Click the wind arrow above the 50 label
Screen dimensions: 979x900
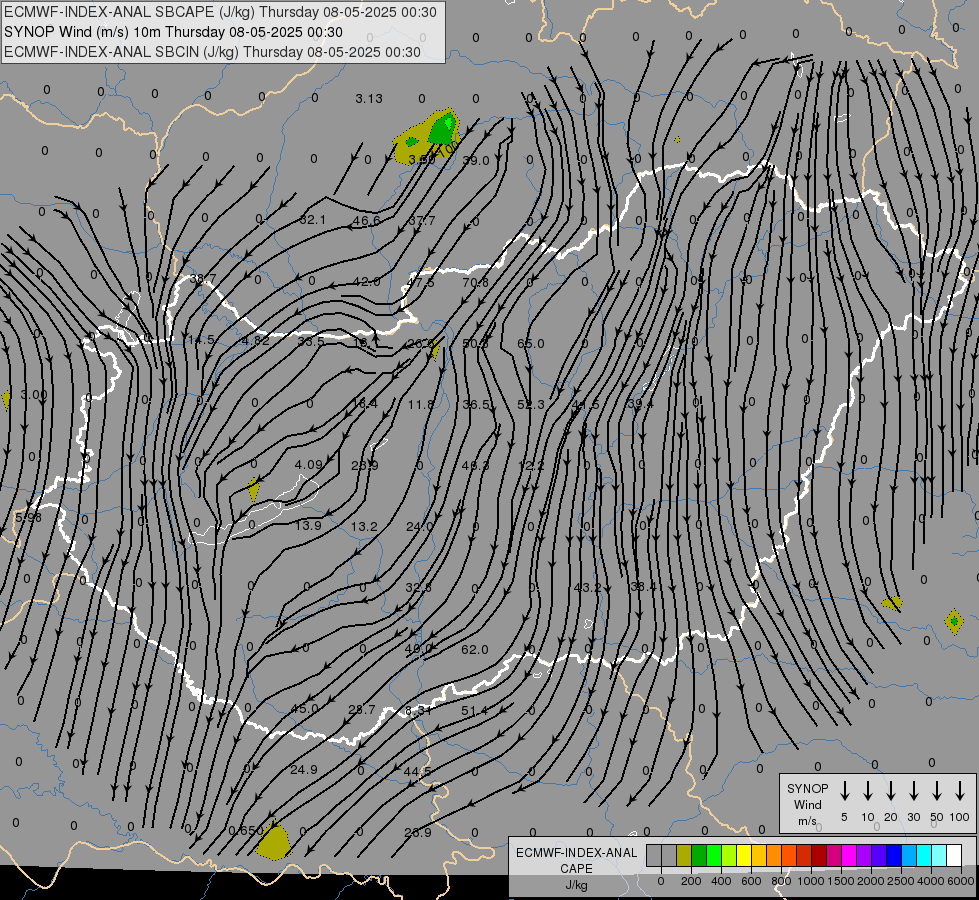pyautogui.click(x=937, y=791)
